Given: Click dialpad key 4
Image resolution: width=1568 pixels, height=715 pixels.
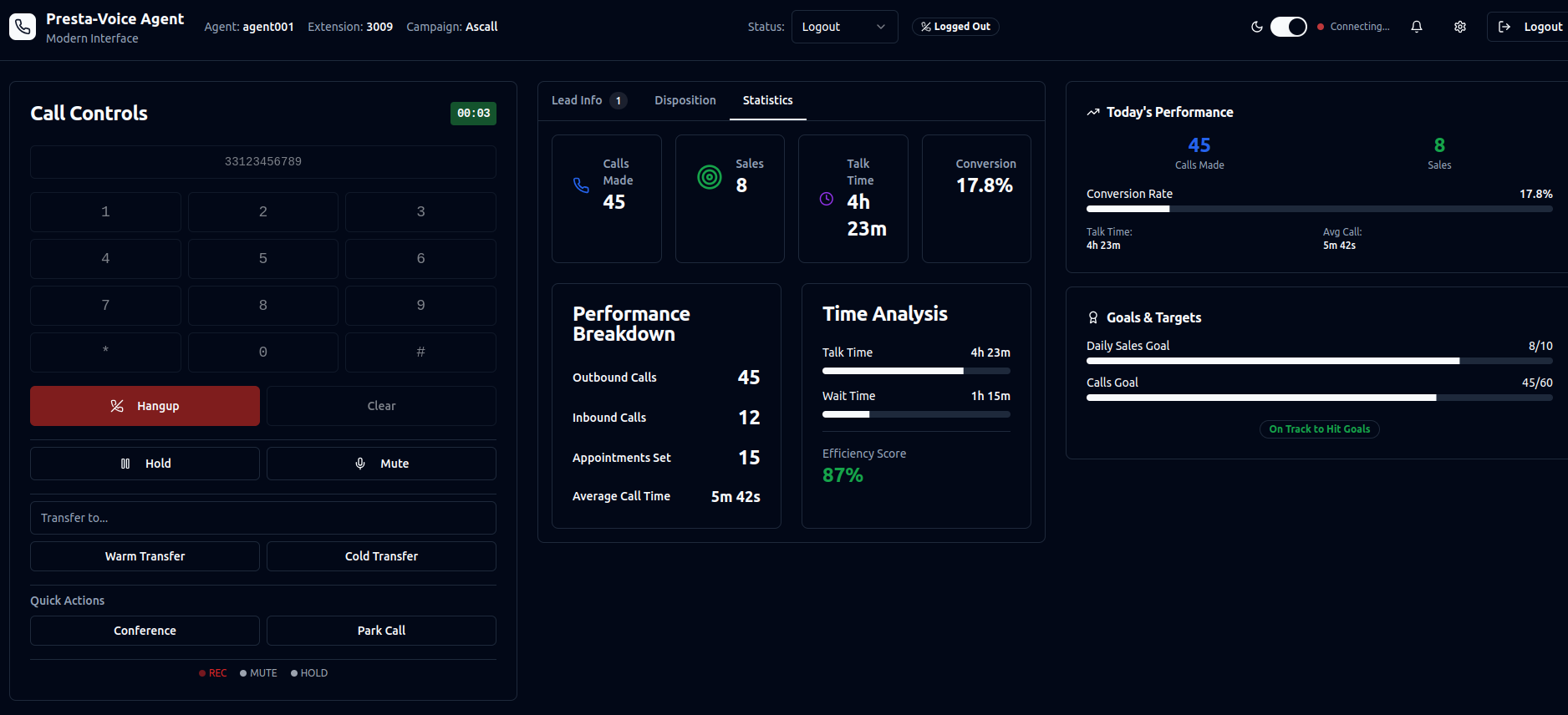Looking at the screenshot, I should pyautogui.click(x=105, y=259).
